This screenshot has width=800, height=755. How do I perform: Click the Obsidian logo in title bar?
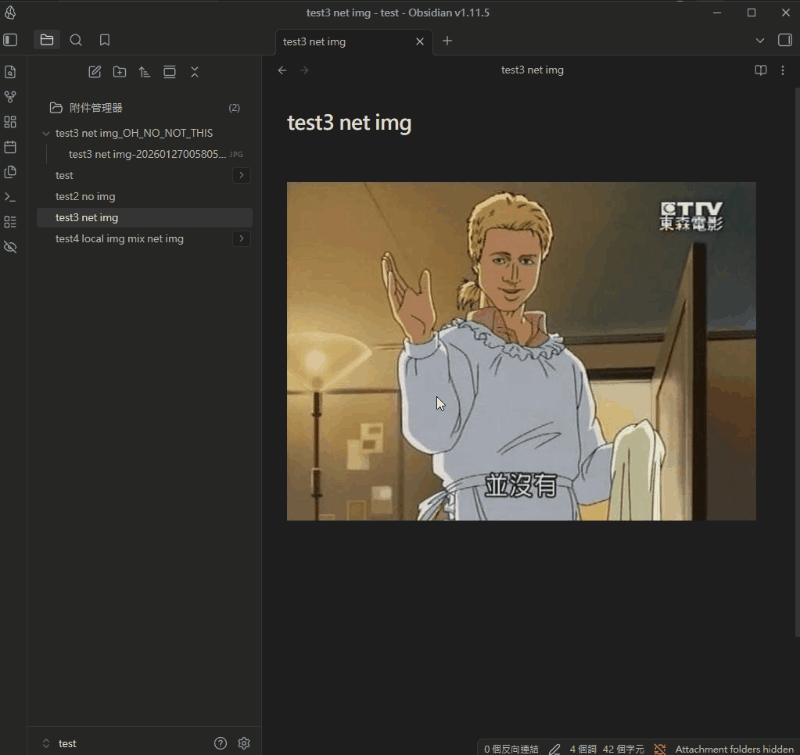click(x=10, y=12)
